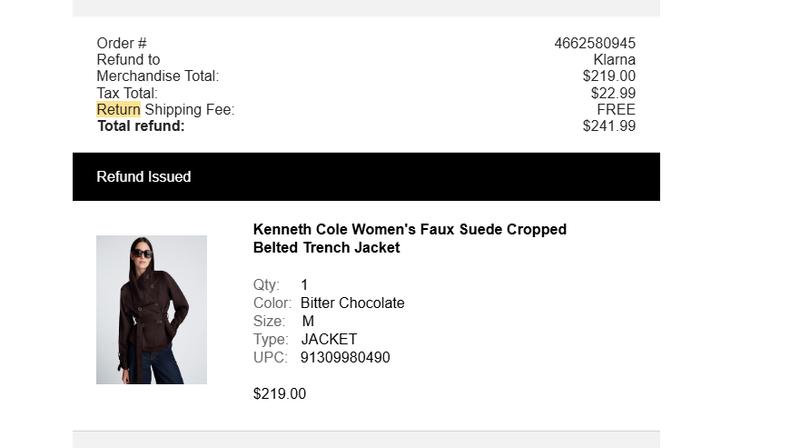
Task: Click the "Order #" label
Action: click(x=121, y=43)
